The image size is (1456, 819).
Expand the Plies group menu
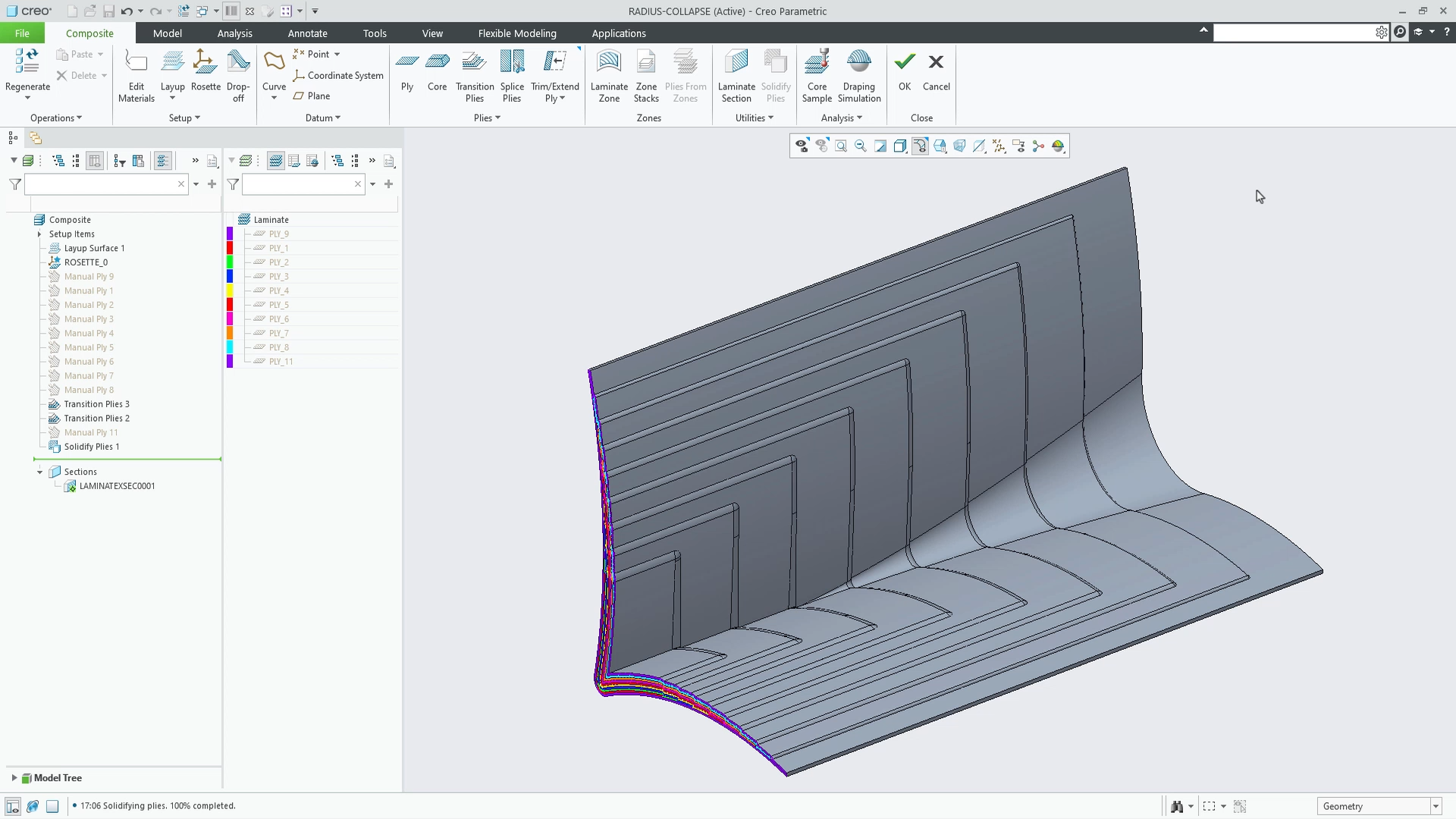(487, 118)
